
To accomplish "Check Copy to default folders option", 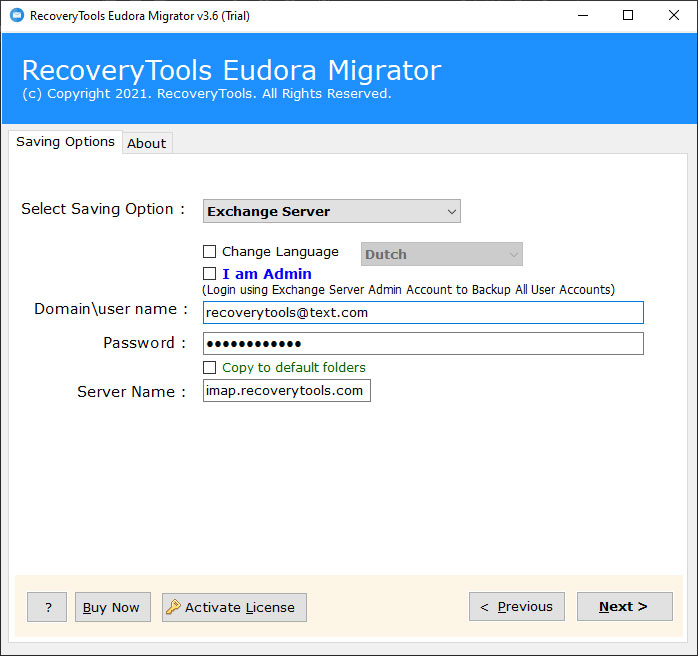I will coord(209,368).
